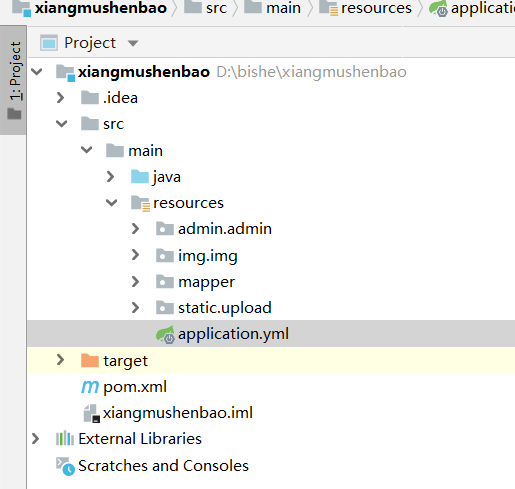Expand the java folder chevron
The width and height of the screenshot is (515, 489).
click(110, 177)
